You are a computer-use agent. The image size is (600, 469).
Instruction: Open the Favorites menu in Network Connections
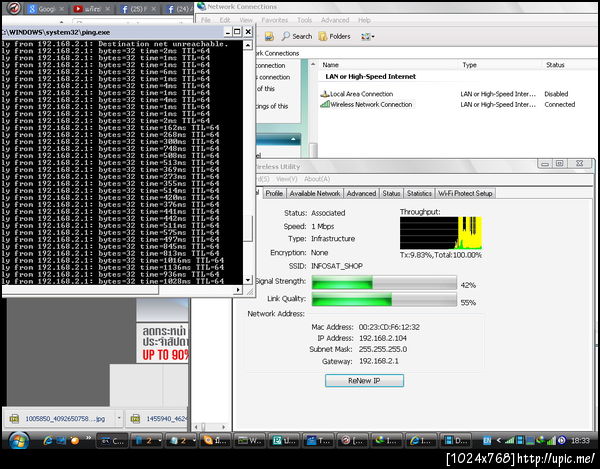pyautogui.click(x=274, y=20)
